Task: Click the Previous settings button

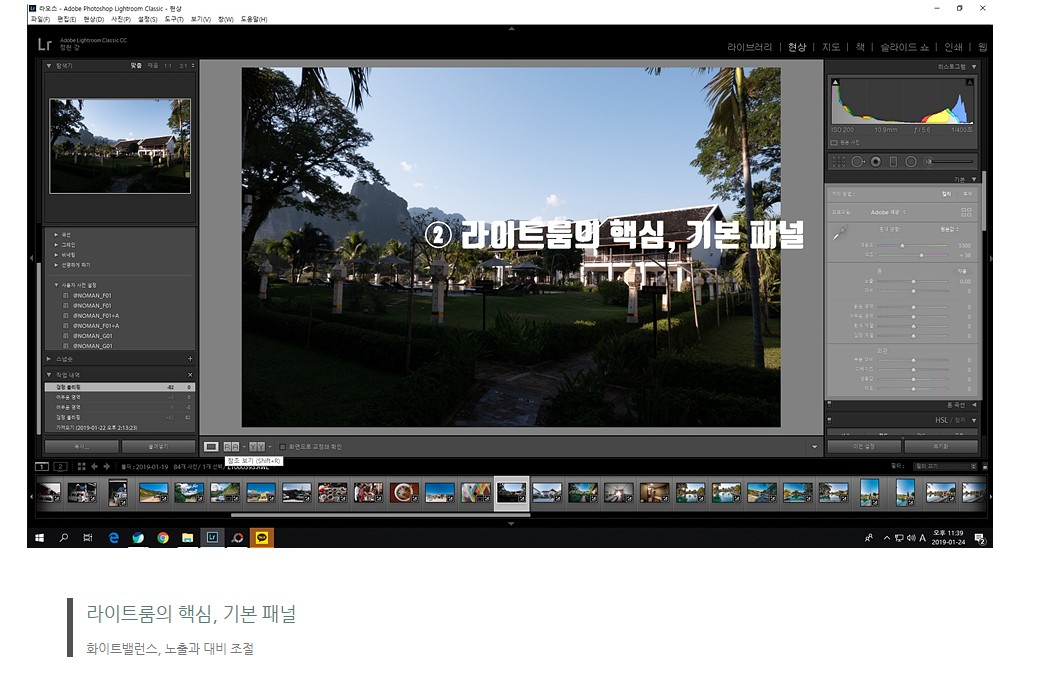Action: tap(864, 446)
